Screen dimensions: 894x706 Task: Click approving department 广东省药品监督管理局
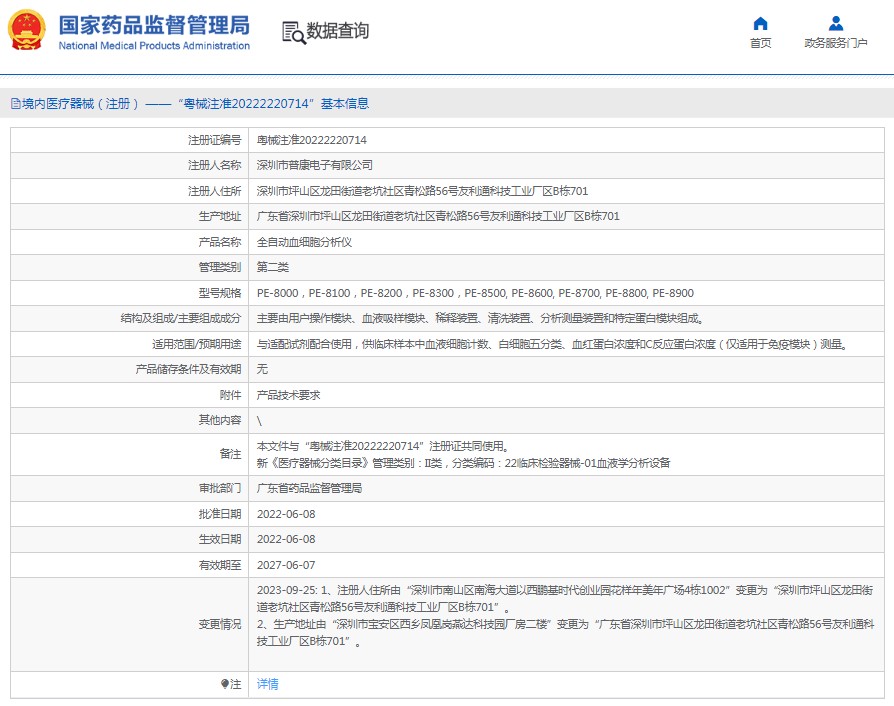[x=309, y=488]
